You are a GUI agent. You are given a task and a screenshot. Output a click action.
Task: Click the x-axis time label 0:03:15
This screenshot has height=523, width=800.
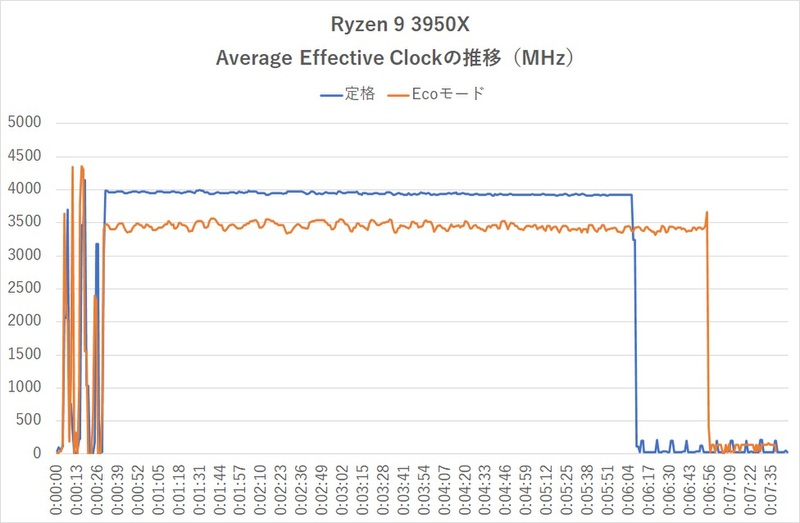(362, 490)
